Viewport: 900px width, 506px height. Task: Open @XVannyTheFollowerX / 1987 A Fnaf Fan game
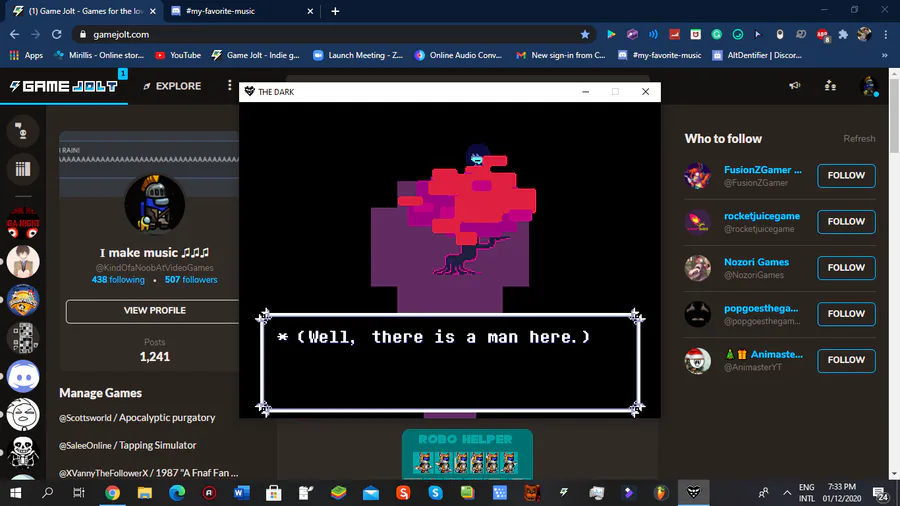pyautogui.click(x=148, y=473)
